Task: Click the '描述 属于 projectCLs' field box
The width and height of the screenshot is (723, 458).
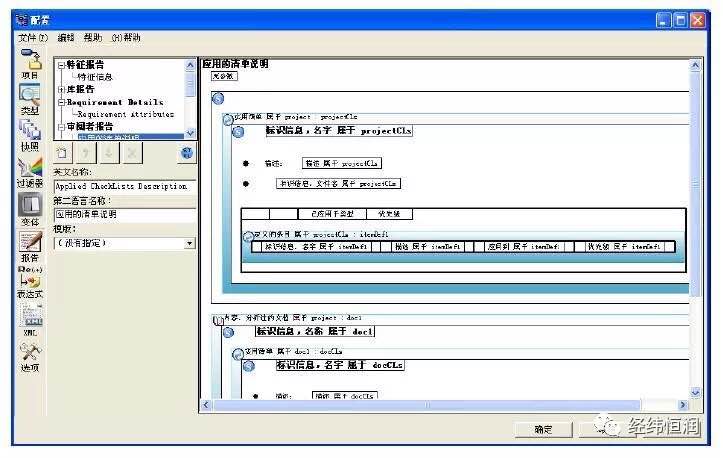Action: [x=342, y=163]
